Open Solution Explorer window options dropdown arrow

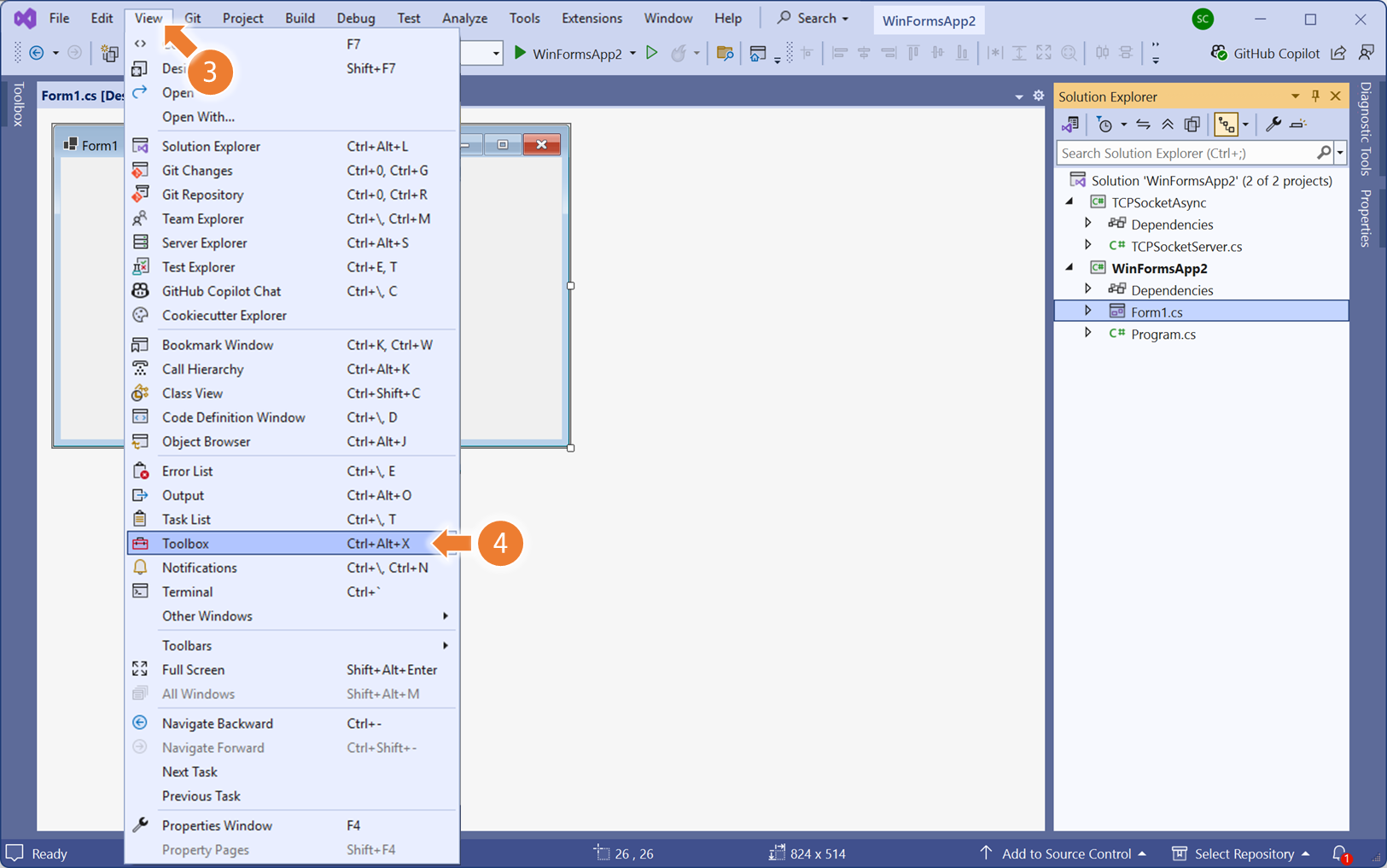1295,96
